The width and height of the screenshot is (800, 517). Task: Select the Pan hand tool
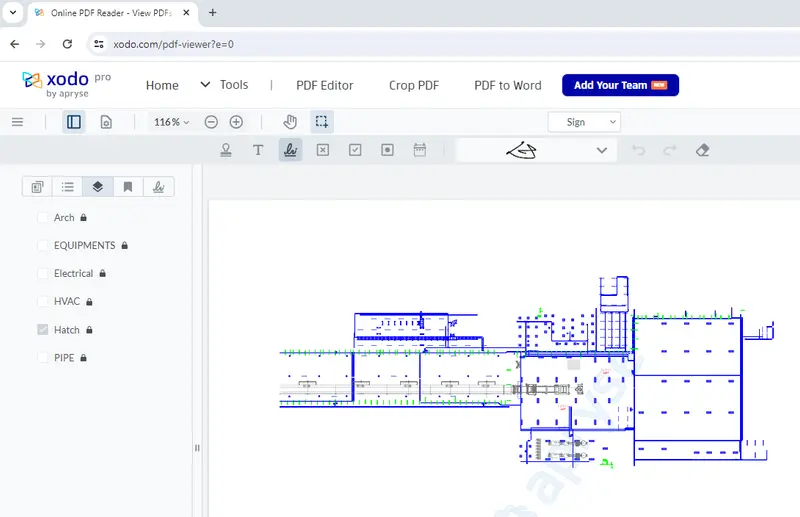290,122
